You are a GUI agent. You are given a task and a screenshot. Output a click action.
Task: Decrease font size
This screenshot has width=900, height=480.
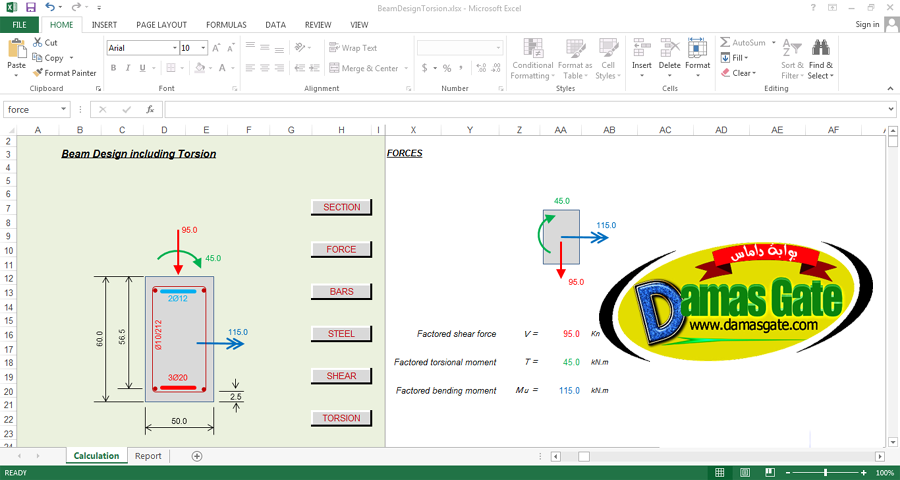coord(231,48)
